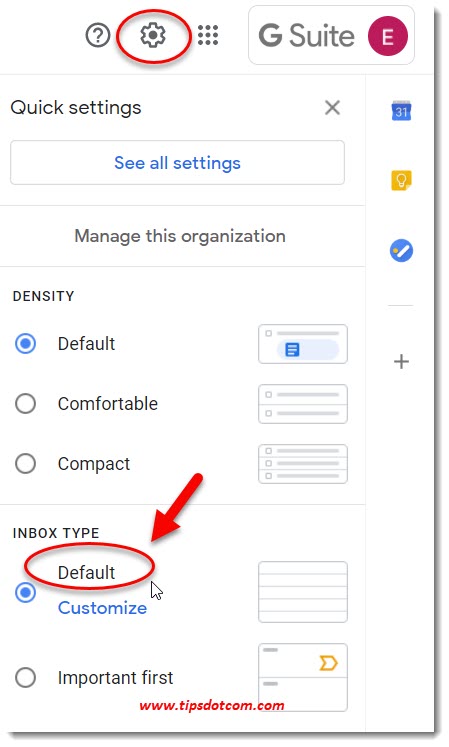This screenshot has height=747, width=449.
Task: Select the Default density radio button
Action: (25, 343)
